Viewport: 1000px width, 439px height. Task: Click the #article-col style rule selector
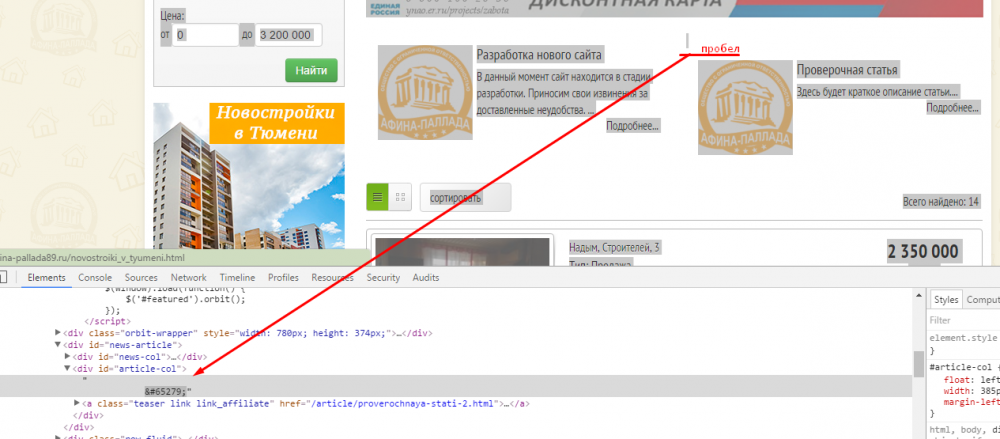(964, 368)
